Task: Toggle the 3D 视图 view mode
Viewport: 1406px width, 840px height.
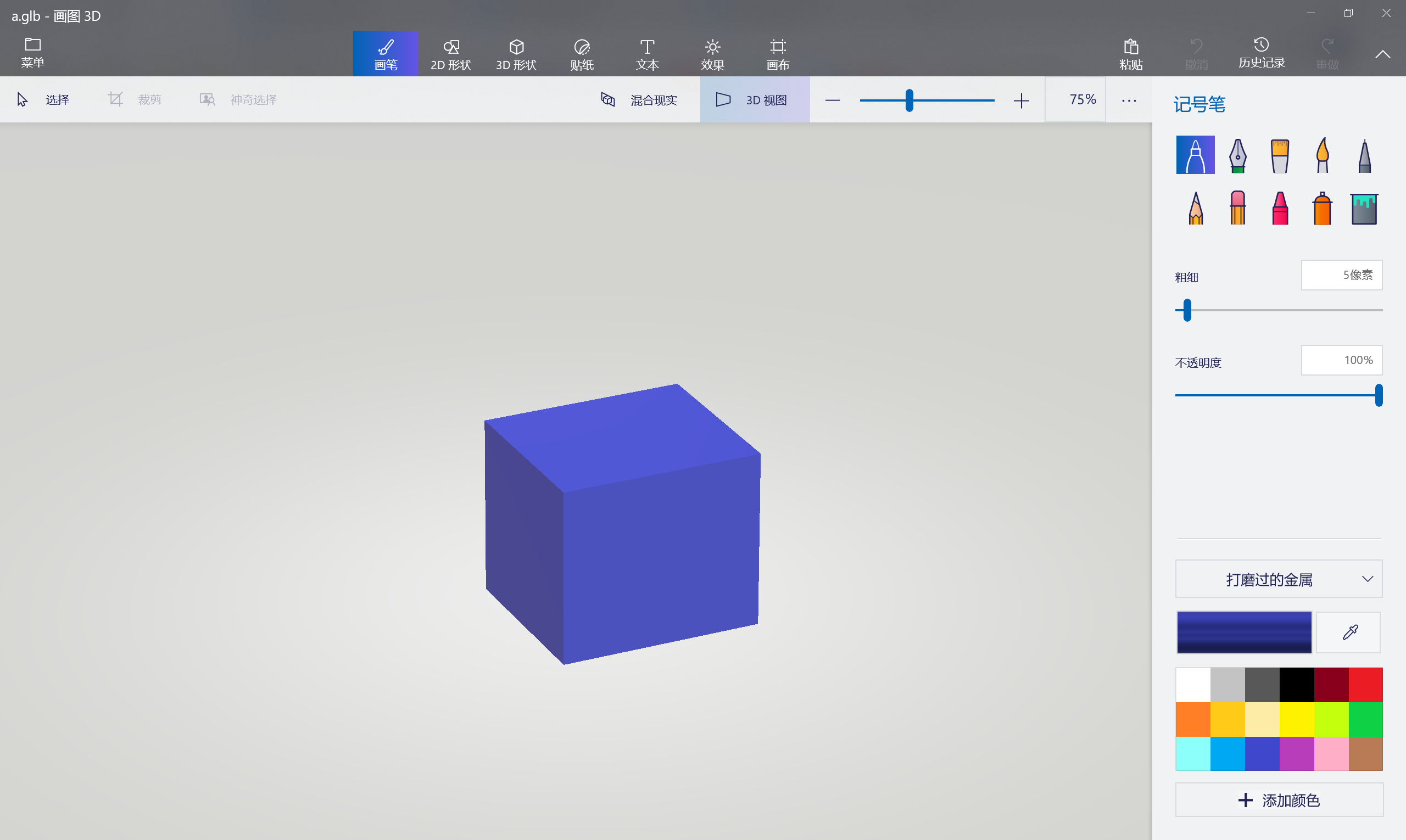Action: 754,100
